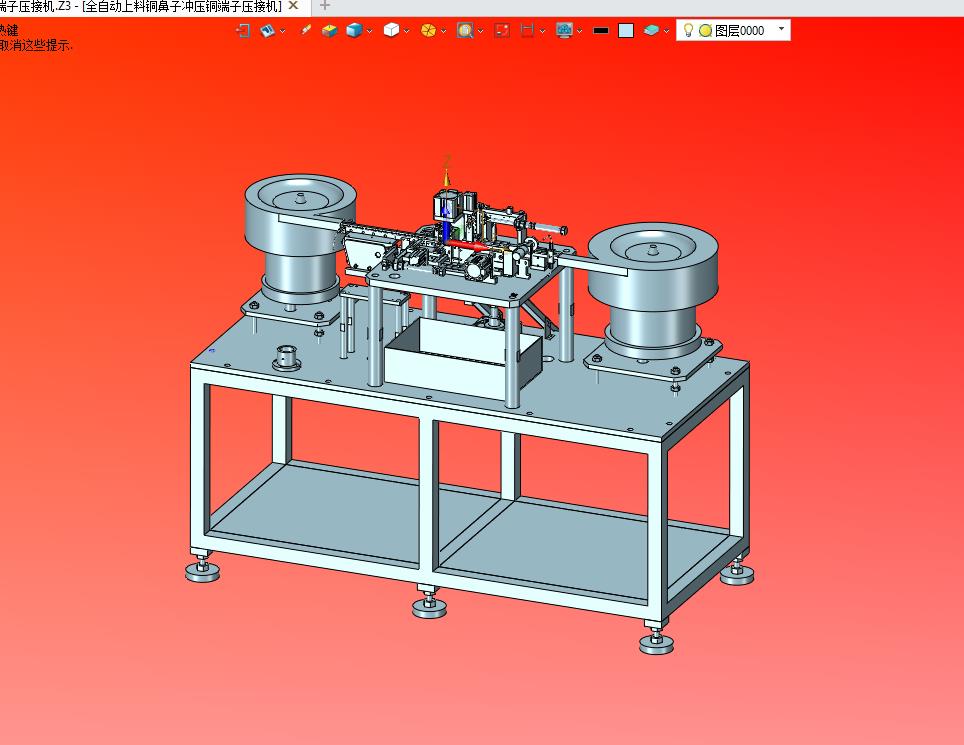
Task: Open the white cube view dropdown
Action: point(406,31)
